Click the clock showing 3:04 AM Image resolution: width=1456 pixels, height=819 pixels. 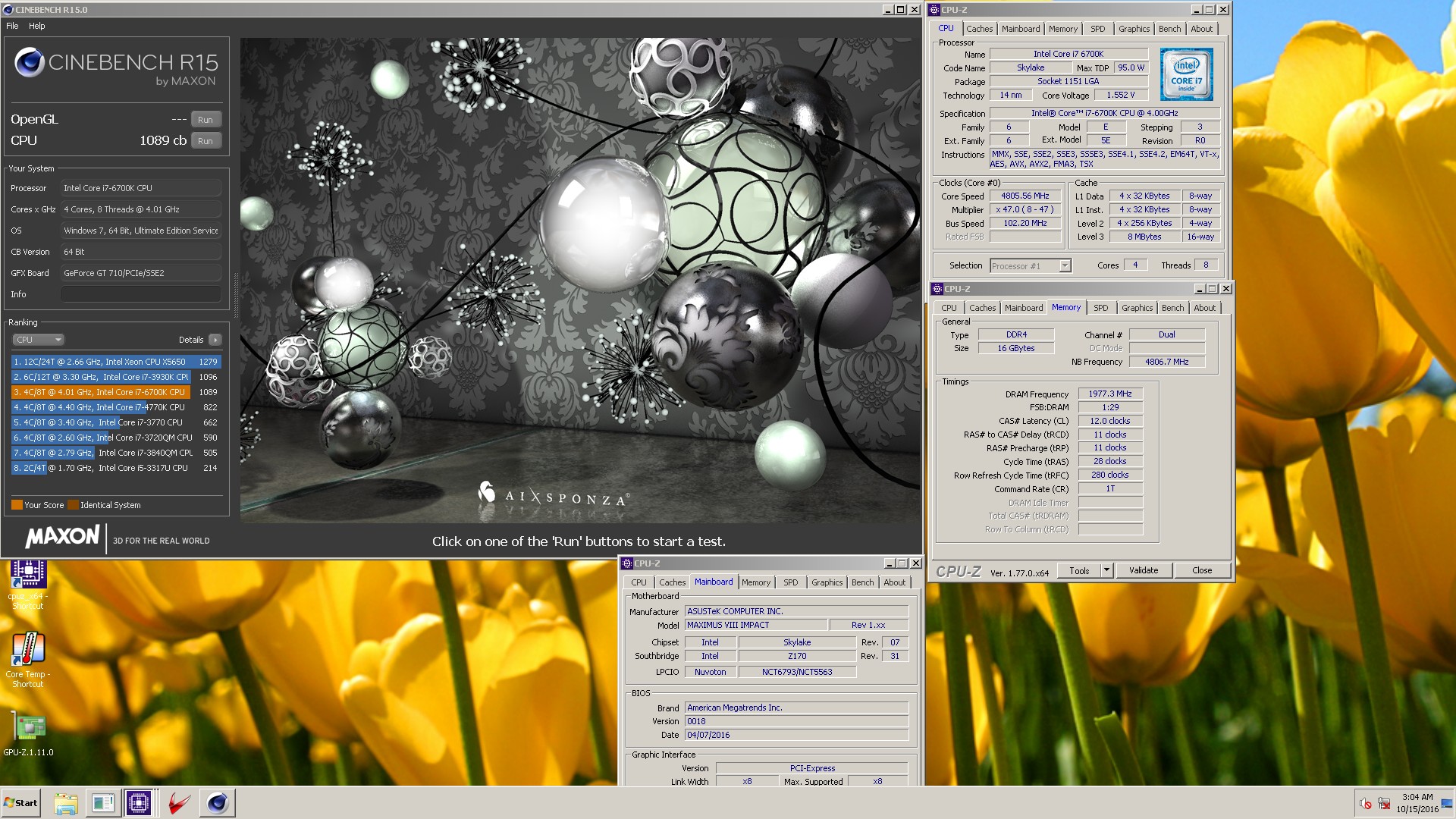coord(1417,797)
